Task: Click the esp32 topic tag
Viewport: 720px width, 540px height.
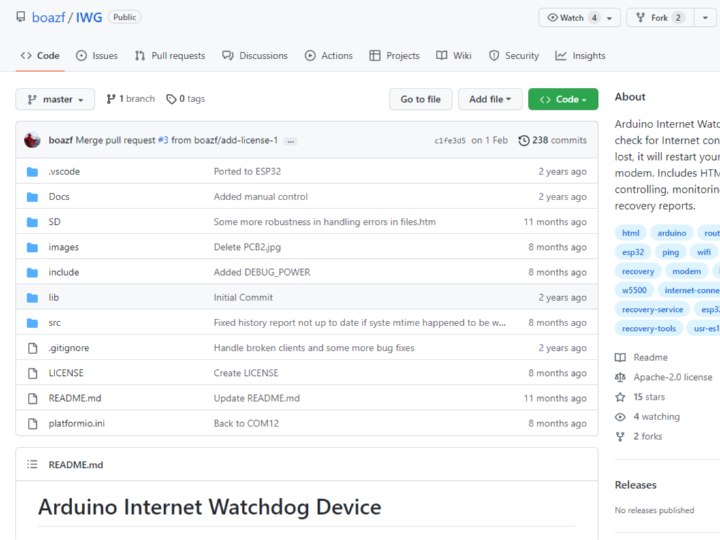Action: coord(633,252)
